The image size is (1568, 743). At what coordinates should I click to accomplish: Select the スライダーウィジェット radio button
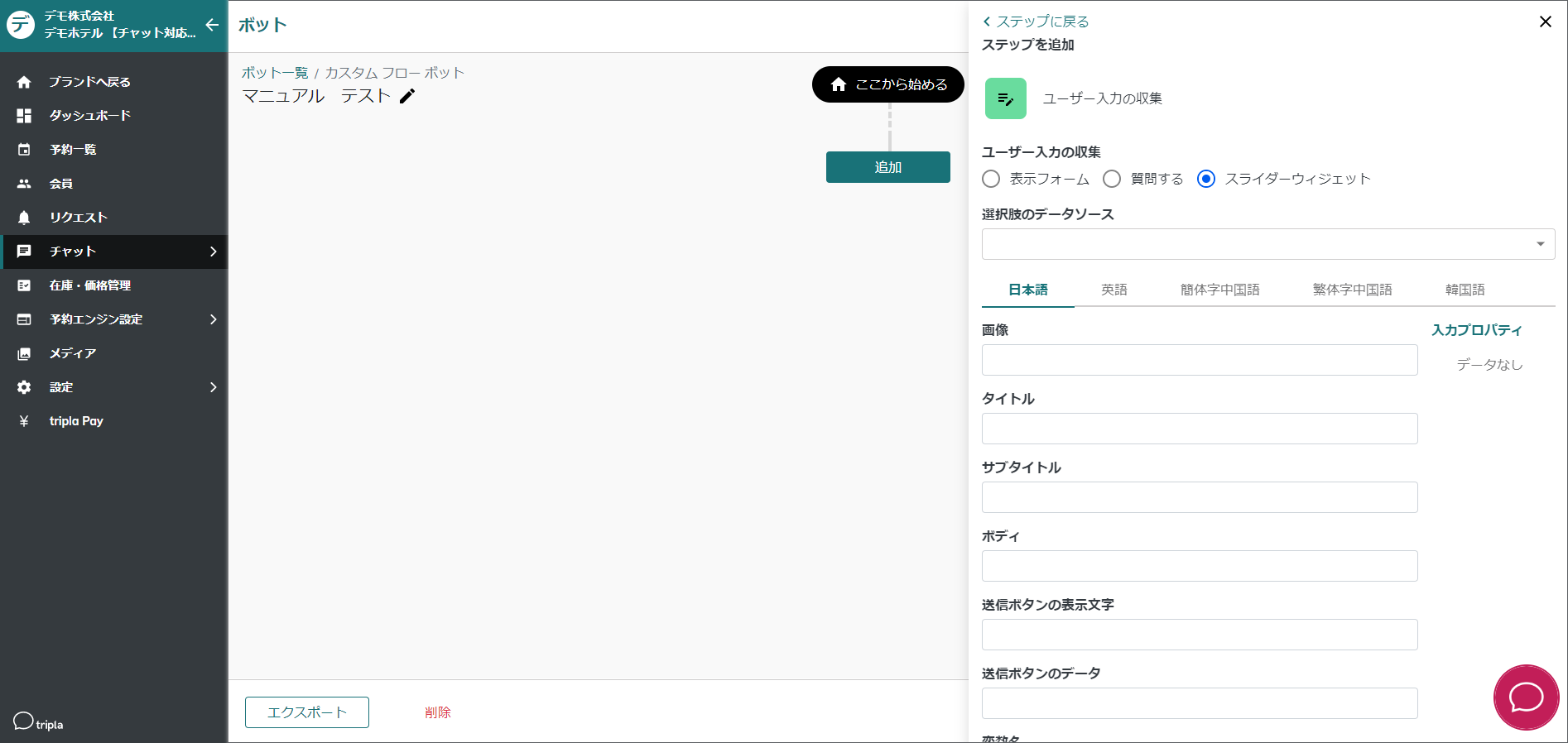[x=1206, y=179]
